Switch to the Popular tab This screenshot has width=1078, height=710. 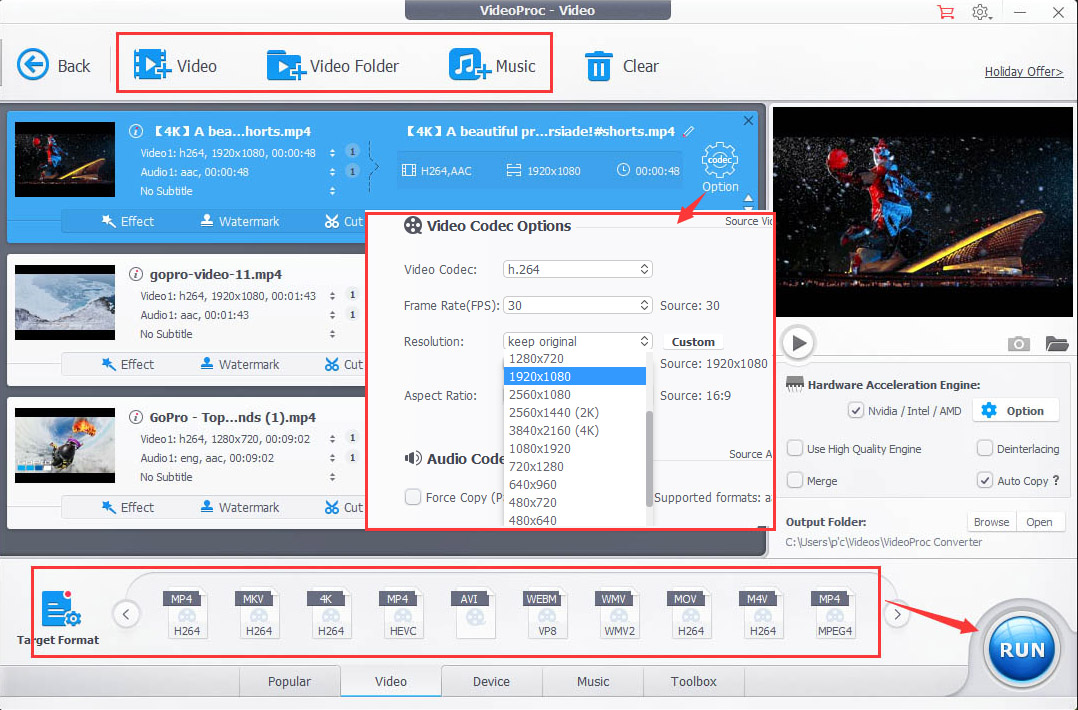point(289,681)
